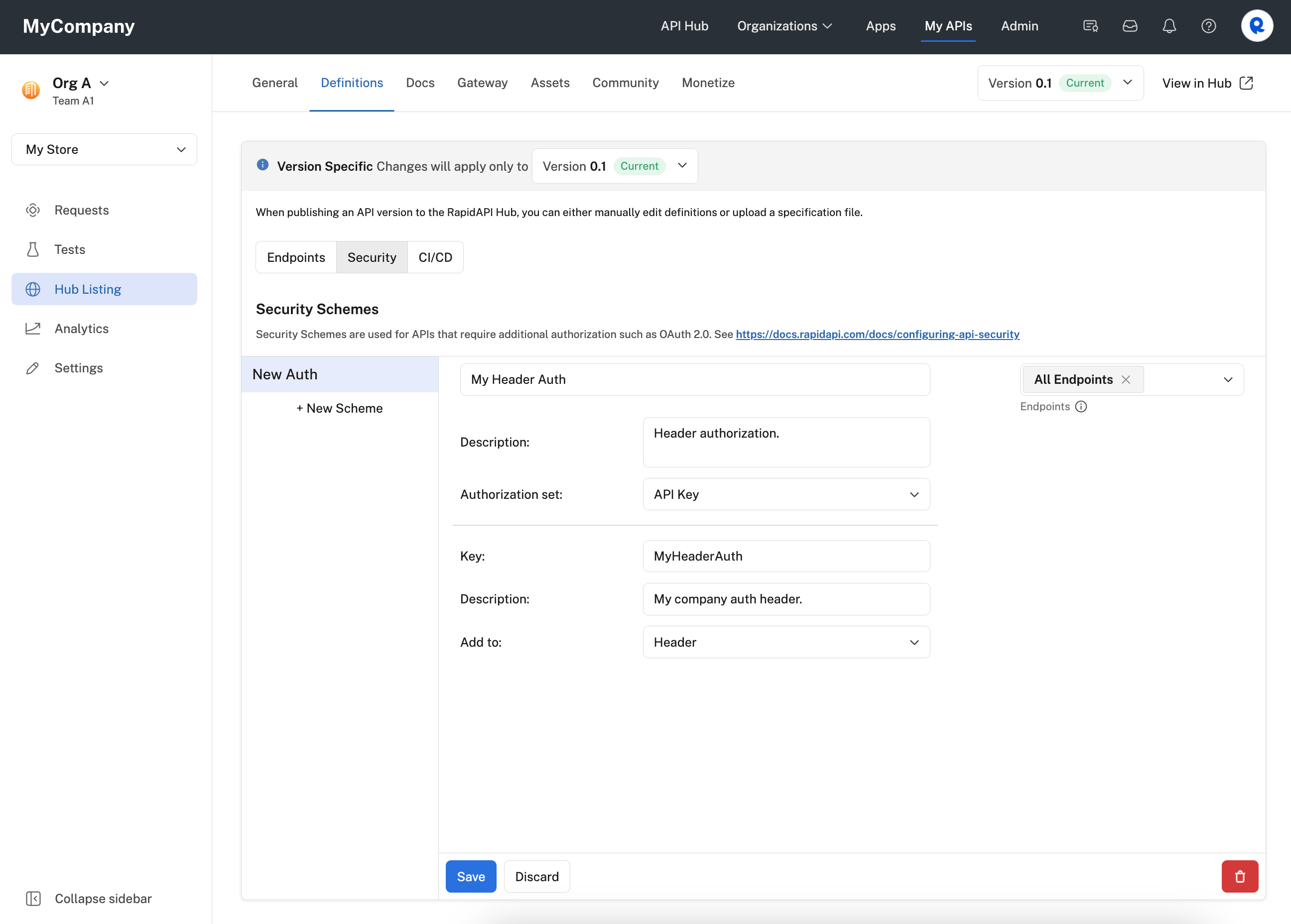1291x924 pixels.
Task: Select the Endpoints option in the segmented control
Action: point(295,257)
